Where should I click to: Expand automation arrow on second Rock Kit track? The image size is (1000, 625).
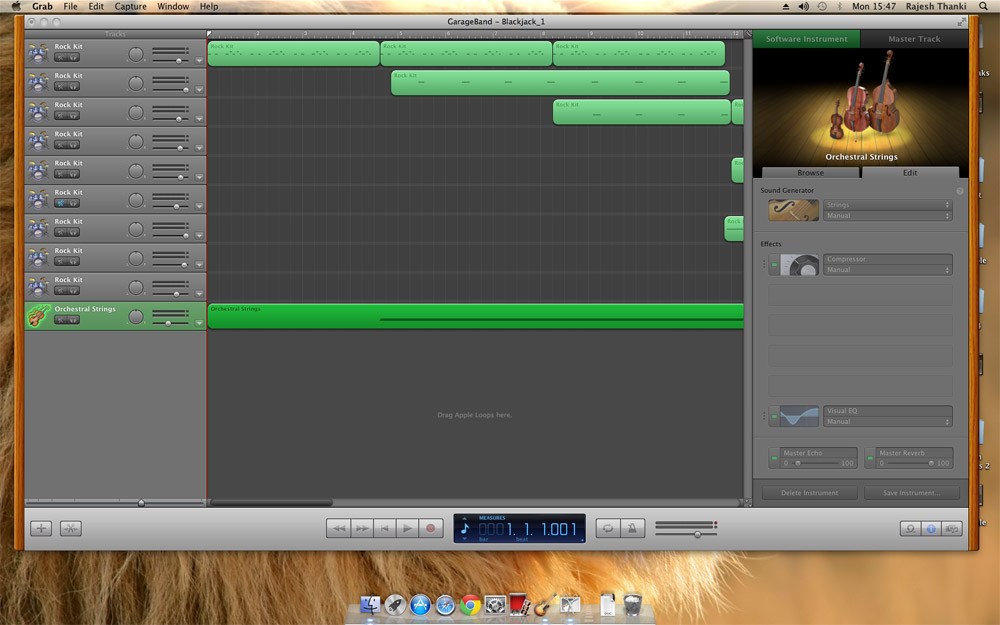pyautogui.click(x=199, y=90)
